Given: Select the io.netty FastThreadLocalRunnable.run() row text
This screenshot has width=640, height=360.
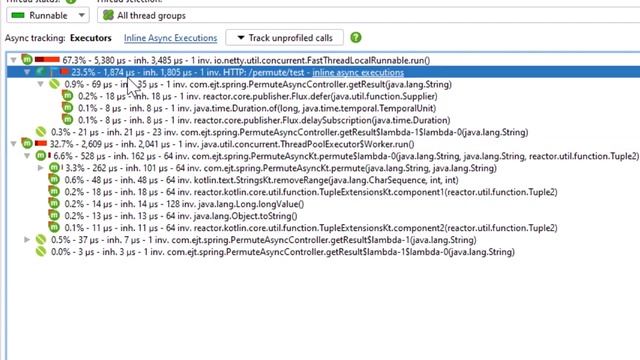Looking at the screenshot, I should click(246, 60).
